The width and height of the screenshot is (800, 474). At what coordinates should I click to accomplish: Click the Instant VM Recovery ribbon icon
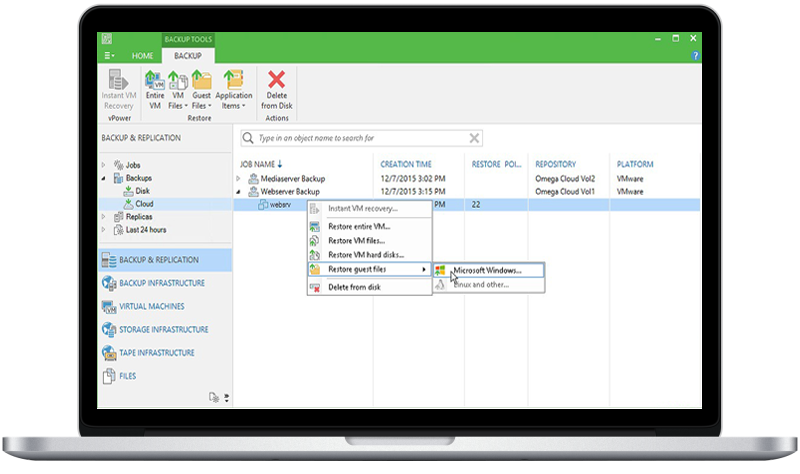pos(118,81)
